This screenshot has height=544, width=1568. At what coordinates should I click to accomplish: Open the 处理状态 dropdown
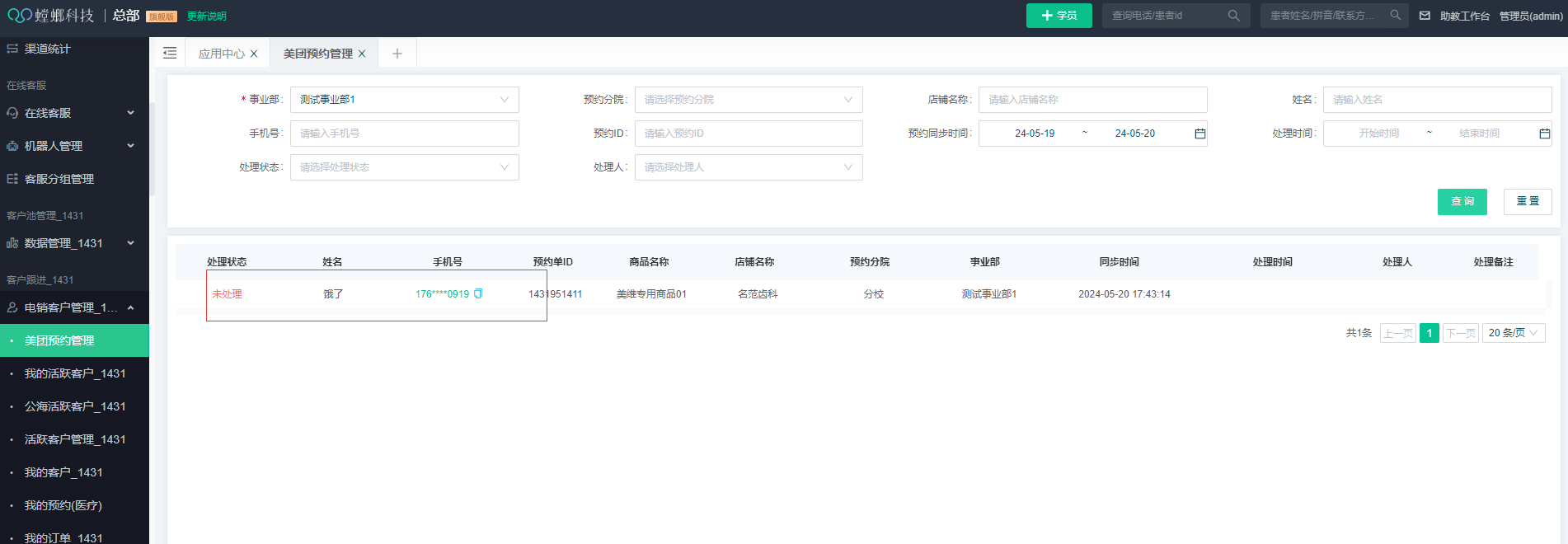404,167
